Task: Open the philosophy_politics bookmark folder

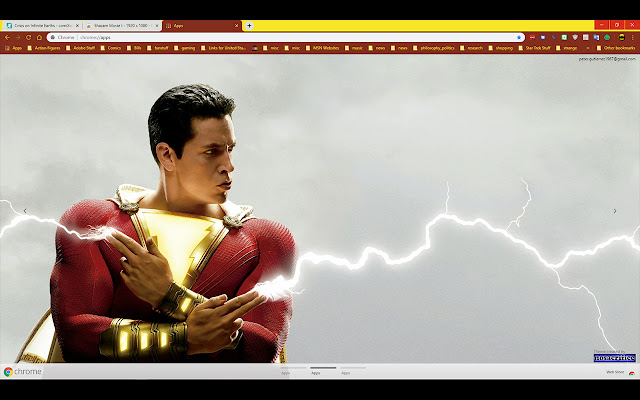Action: (x=434, y=48)
